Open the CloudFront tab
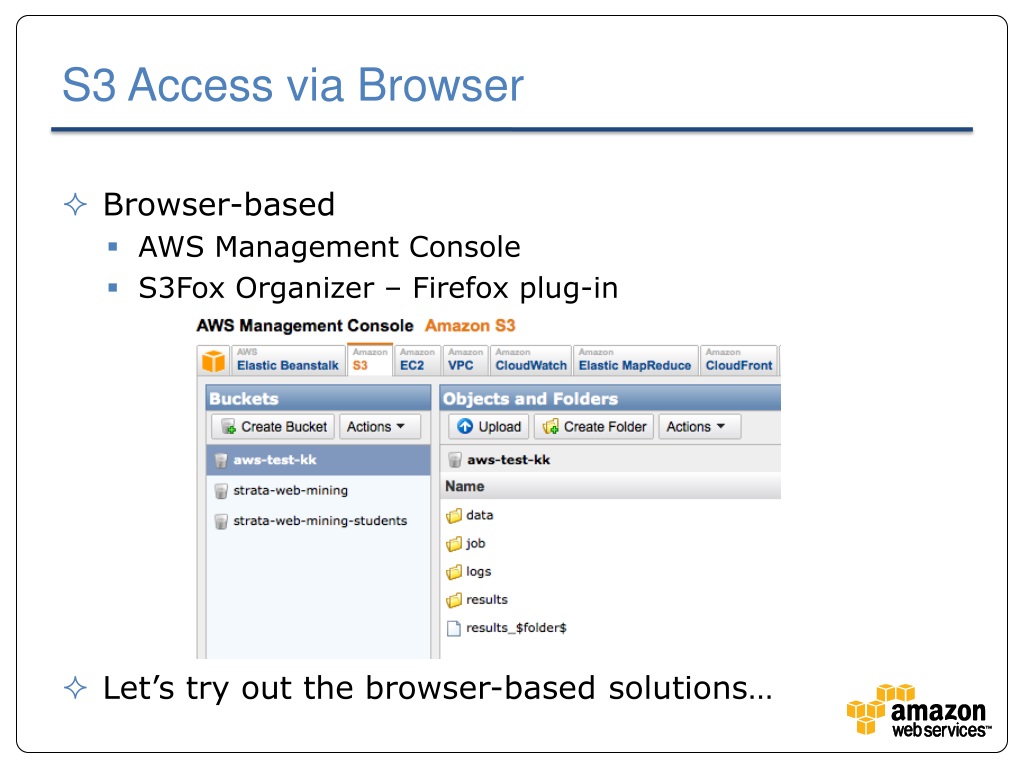The image size is (1024, 768). 739,360
